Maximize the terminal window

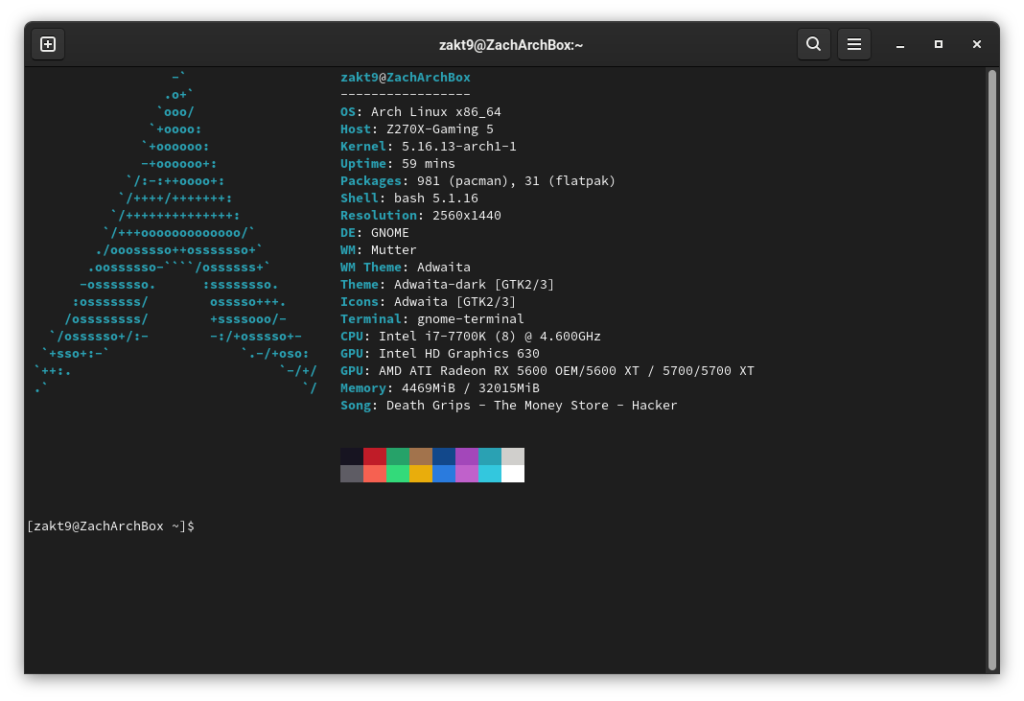938,44
